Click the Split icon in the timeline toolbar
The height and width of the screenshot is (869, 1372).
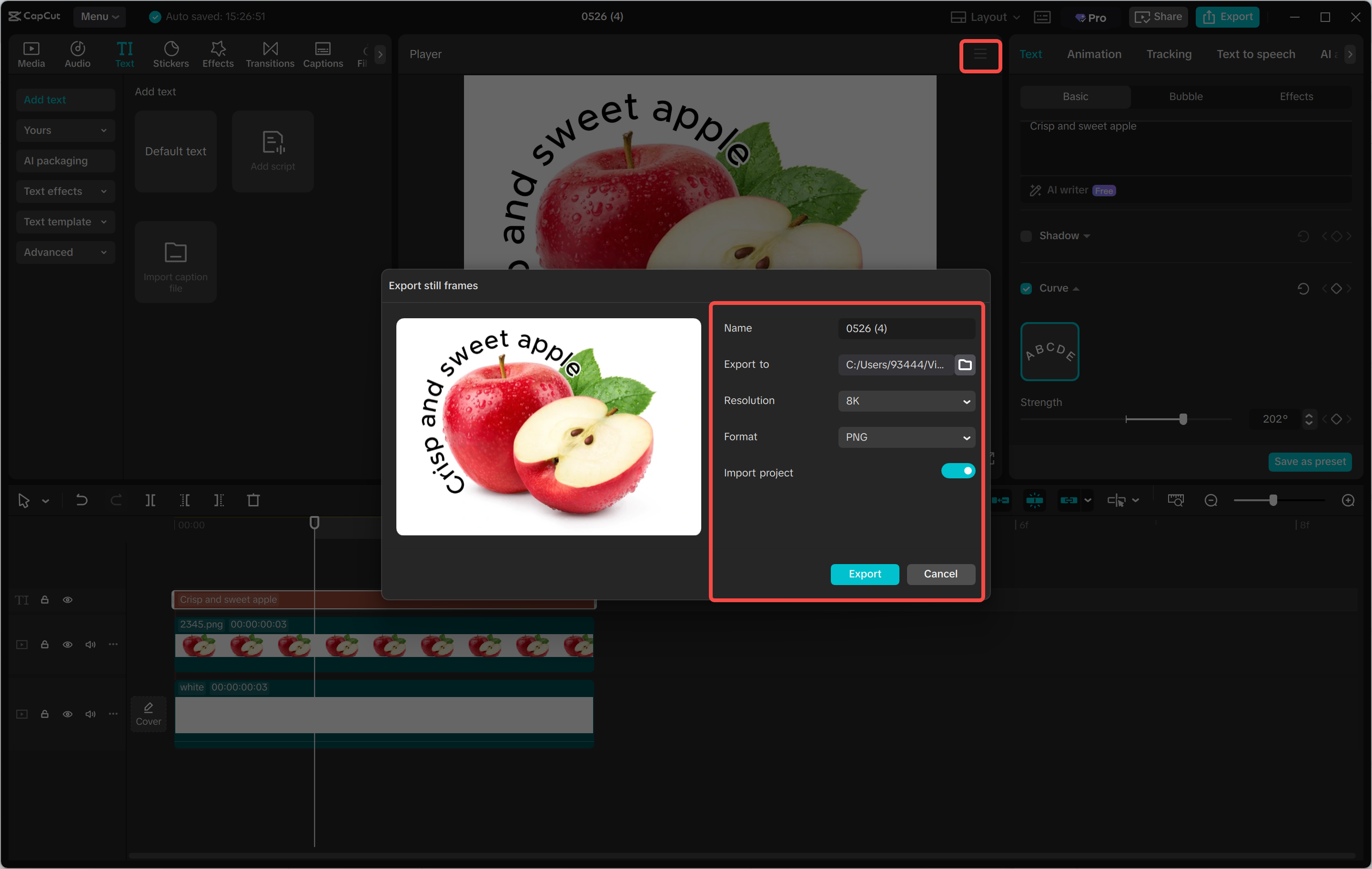[151, 500]
